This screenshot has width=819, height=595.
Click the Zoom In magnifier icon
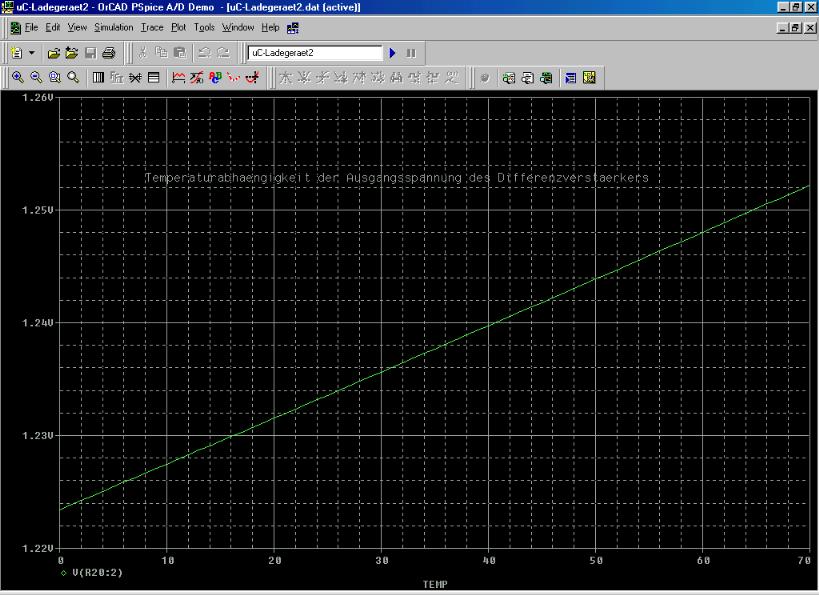pos(18,78)
